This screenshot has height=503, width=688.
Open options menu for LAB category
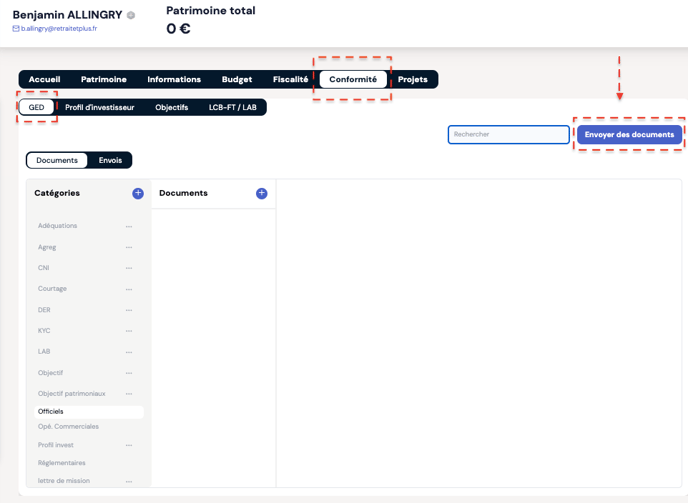pyautogui.click(x=129, y=352)
